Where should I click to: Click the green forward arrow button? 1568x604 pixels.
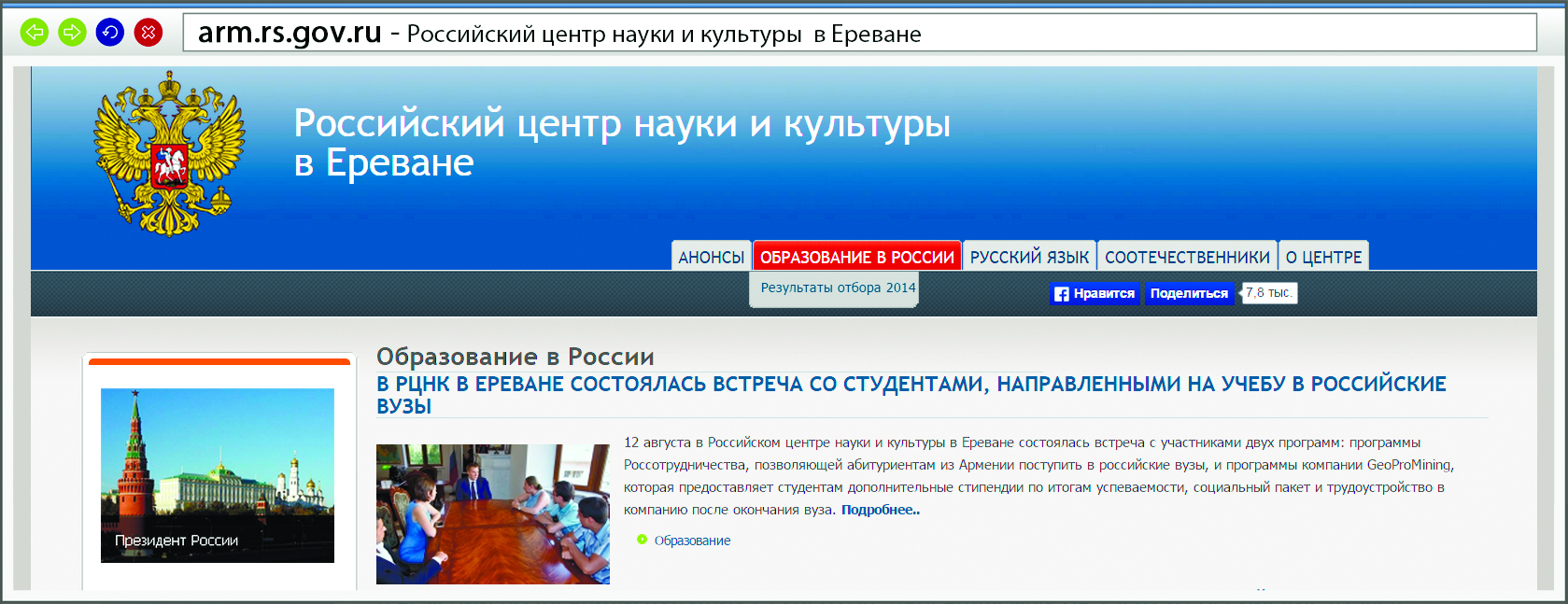pos(72,33)
